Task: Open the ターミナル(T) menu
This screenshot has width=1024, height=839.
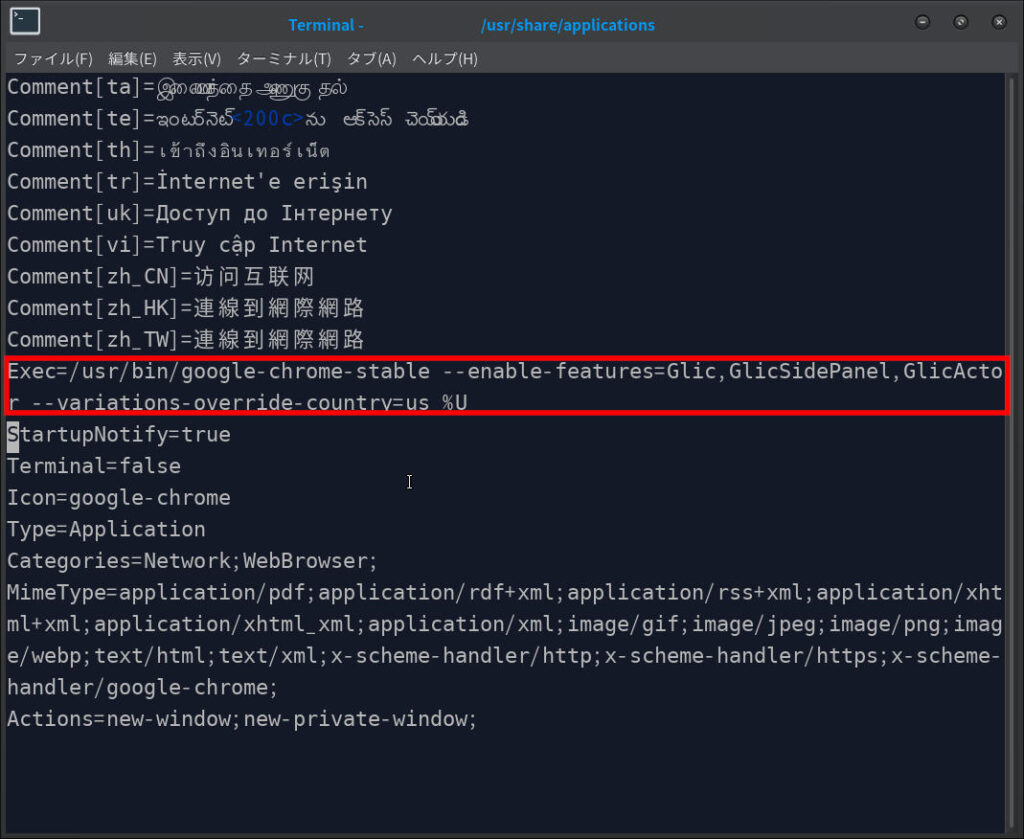Action: pyautogui.click(x=283, y=59)
